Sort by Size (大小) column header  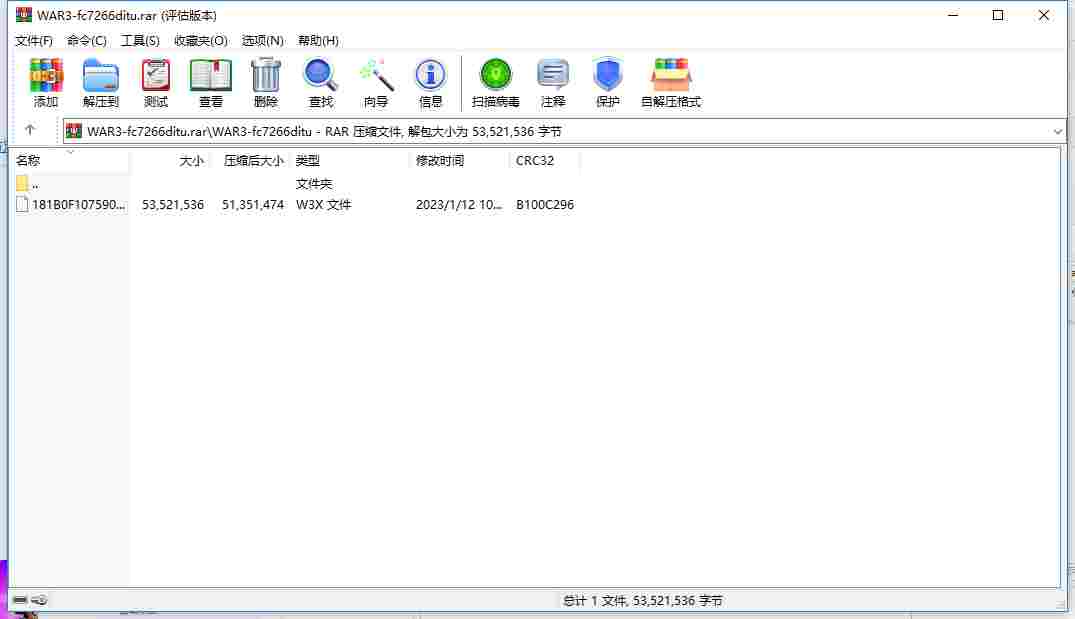(169, 160)
